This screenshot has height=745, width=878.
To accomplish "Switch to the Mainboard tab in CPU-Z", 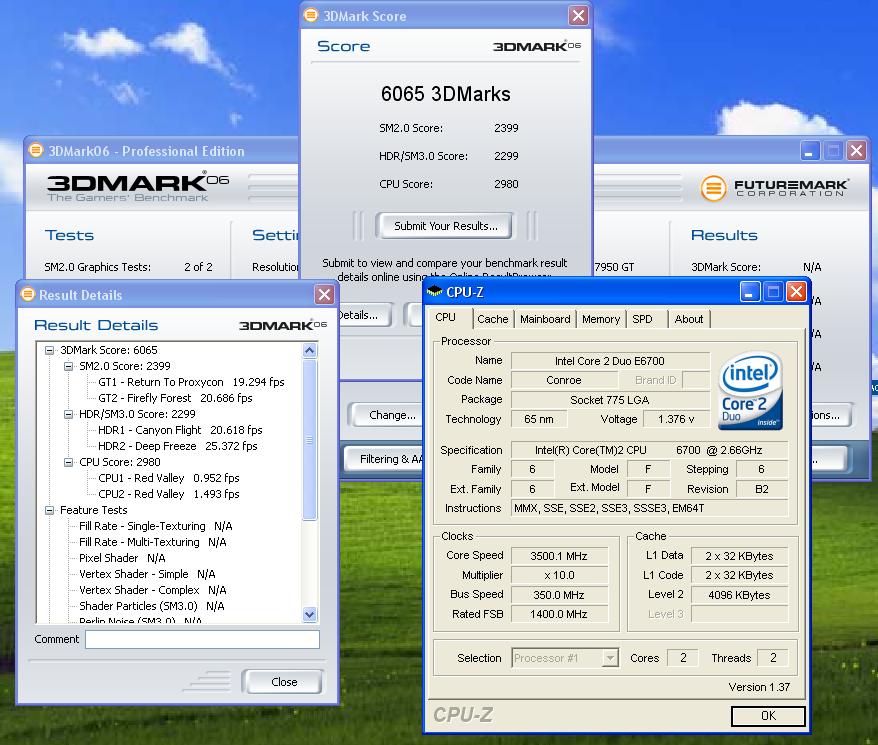I will (545, 319).
